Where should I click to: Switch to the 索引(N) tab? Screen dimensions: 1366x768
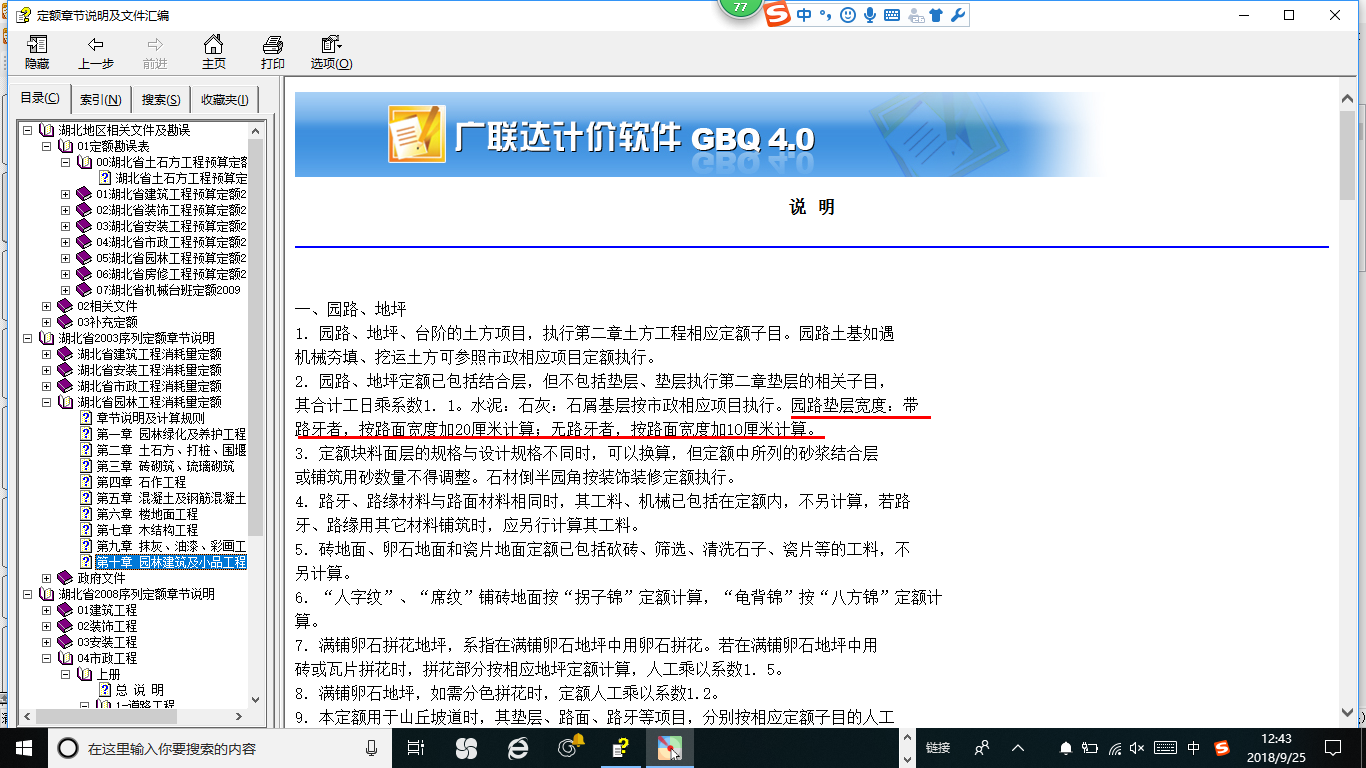(101, 100)
